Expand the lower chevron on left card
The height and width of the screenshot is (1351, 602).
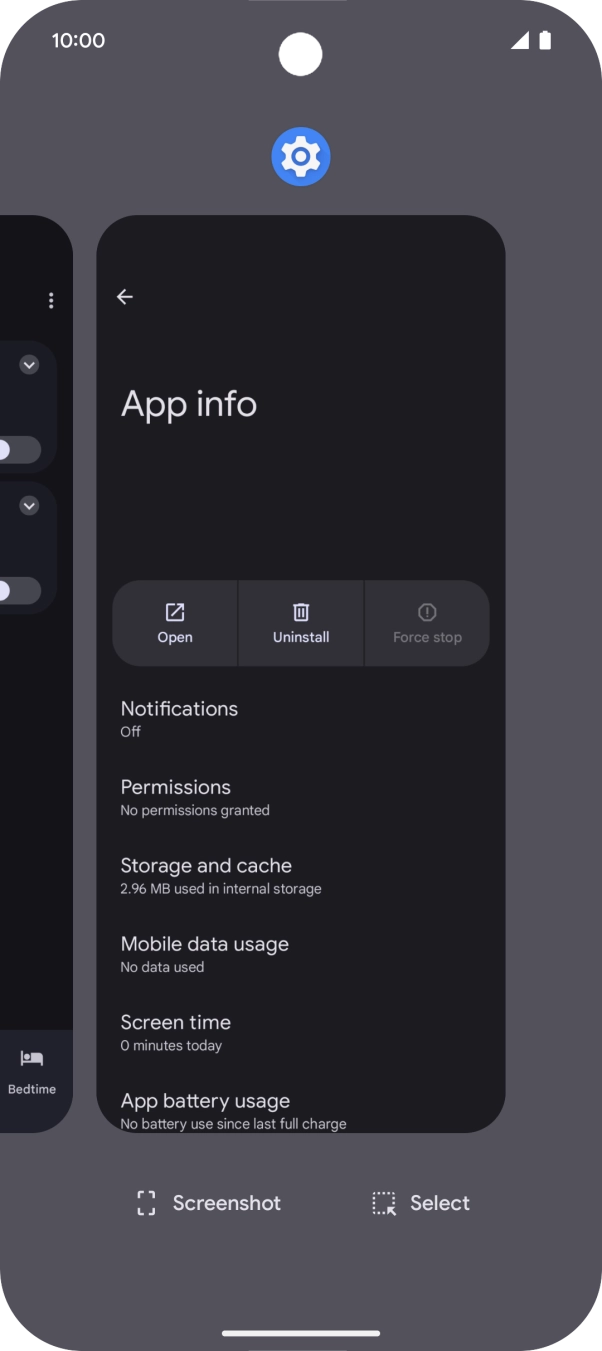29,506
